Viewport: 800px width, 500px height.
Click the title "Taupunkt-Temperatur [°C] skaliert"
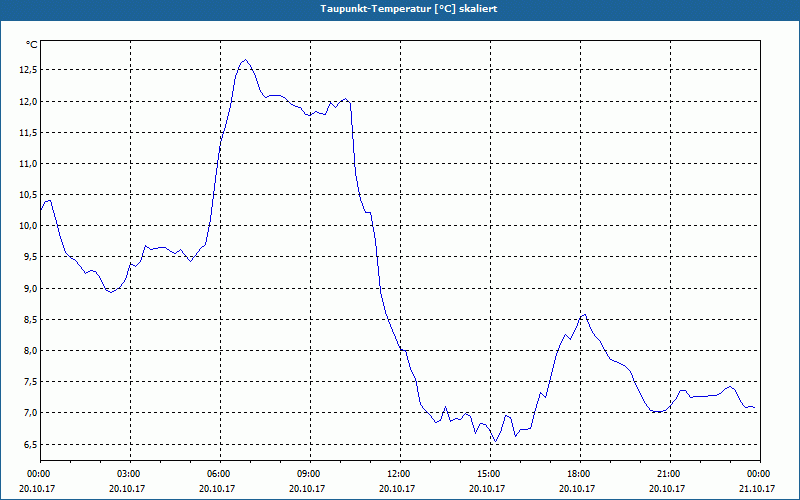(x=409, y=9)
